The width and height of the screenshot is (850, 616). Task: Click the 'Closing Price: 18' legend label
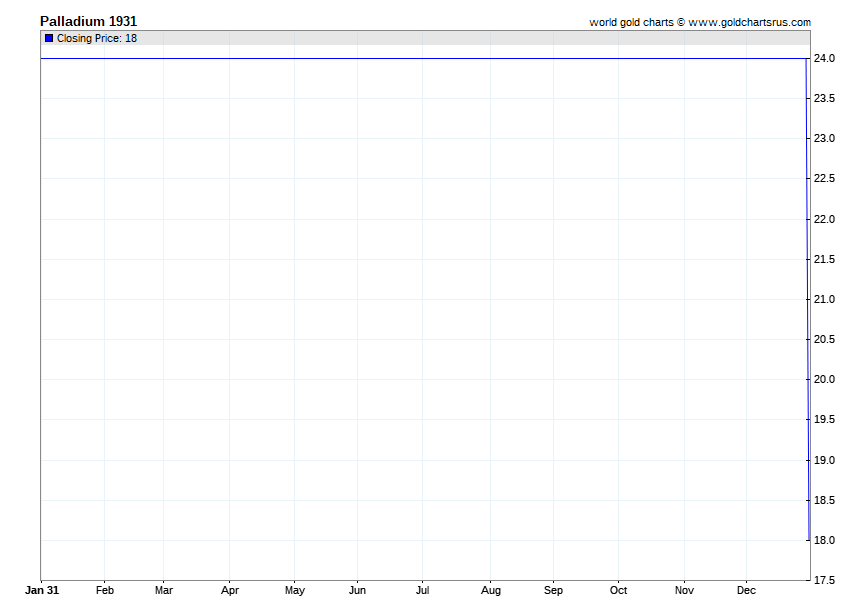97,38
